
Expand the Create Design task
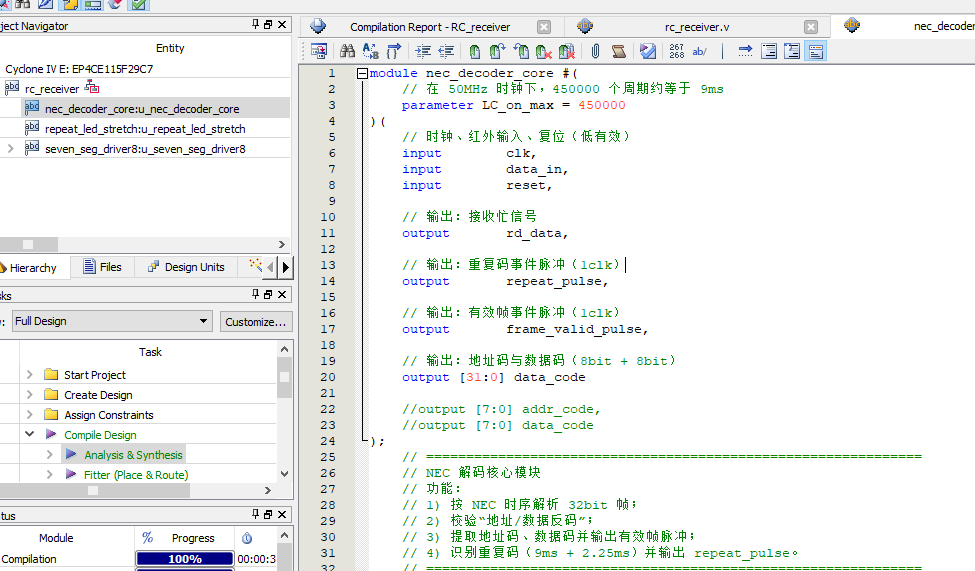coord(29,394)
